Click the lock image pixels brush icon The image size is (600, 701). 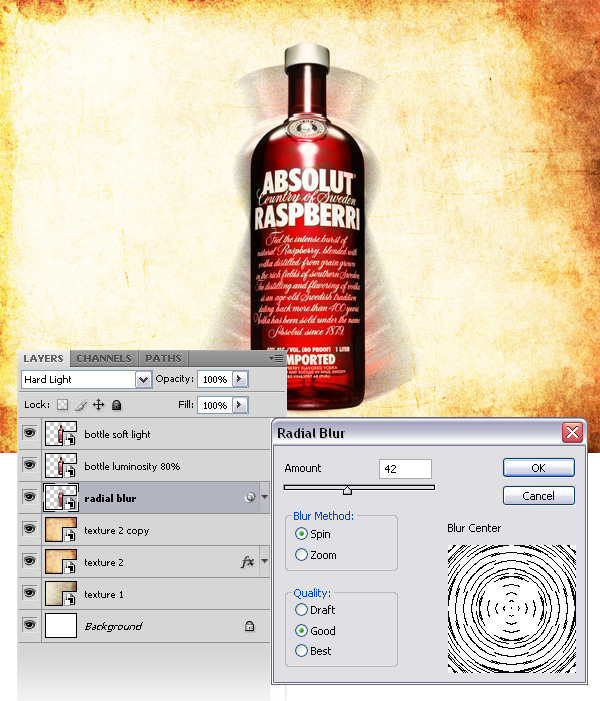point(81,405)
